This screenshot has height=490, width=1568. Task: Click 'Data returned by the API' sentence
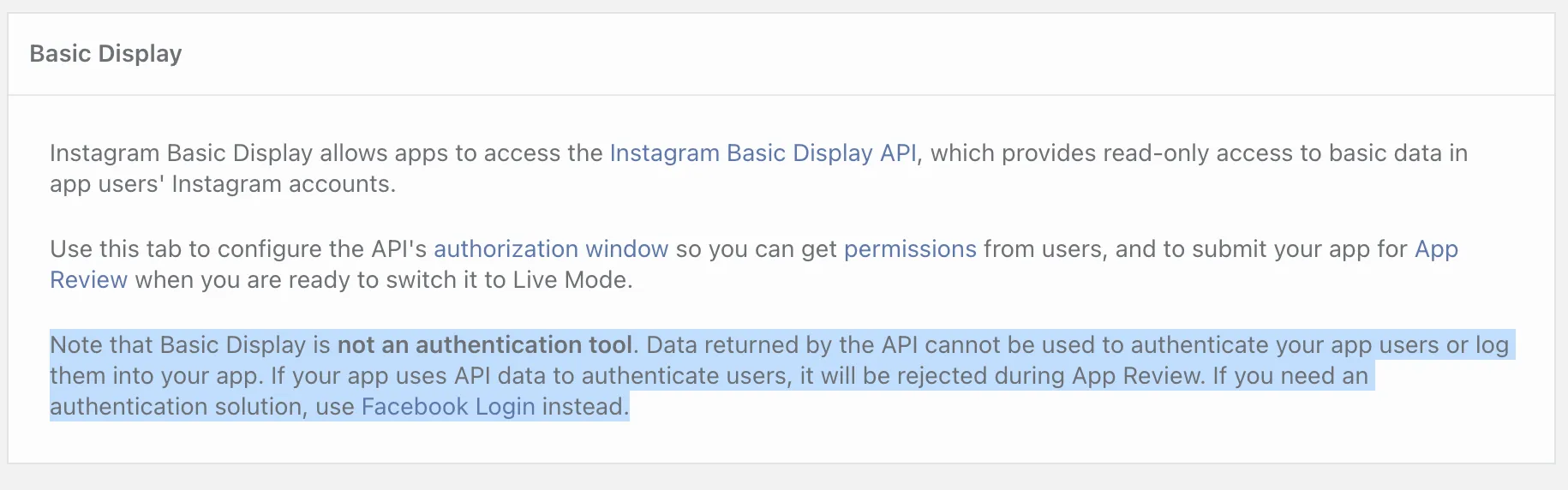click(x=781, y=345)
